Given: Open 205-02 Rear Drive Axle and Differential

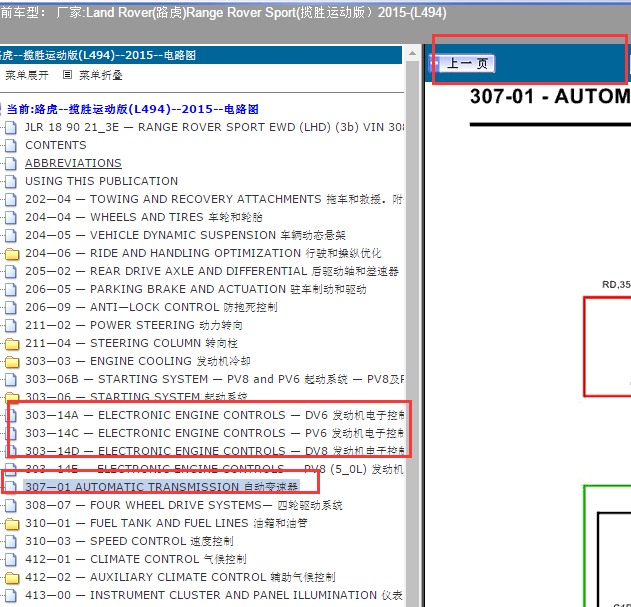Looking at the screenshot, I should pyautogui.click(x=212, y=271).
